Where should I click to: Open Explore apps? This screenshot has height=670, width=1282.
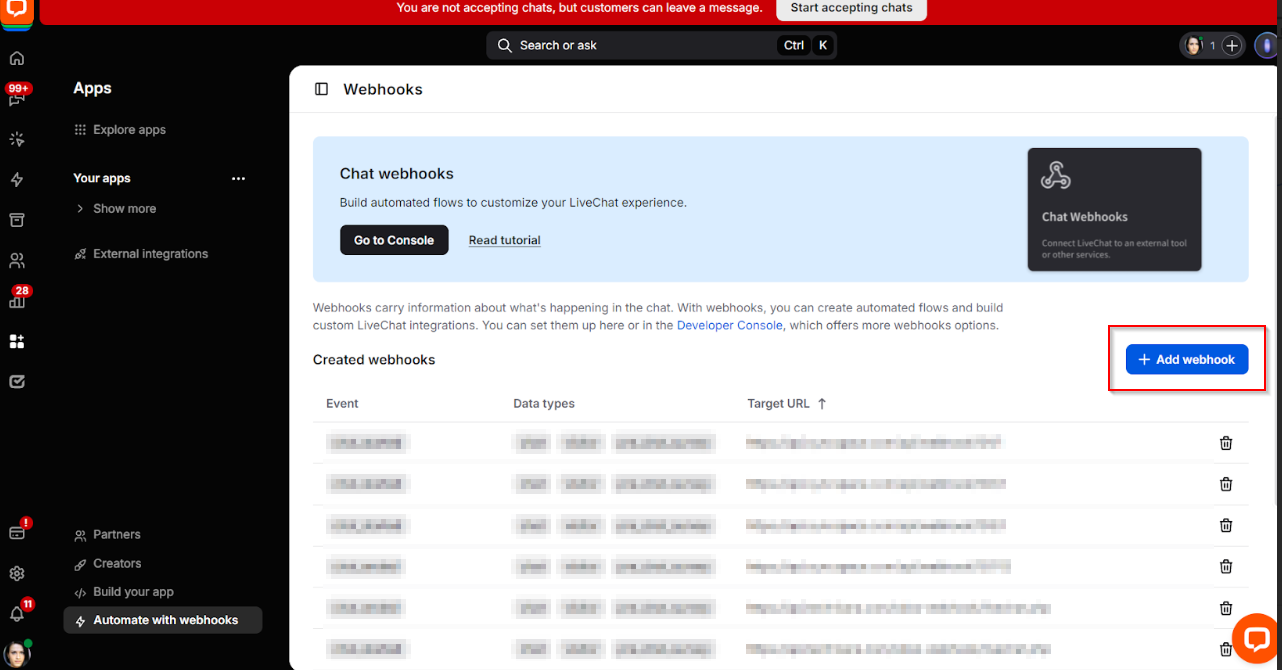coord(120,130)
